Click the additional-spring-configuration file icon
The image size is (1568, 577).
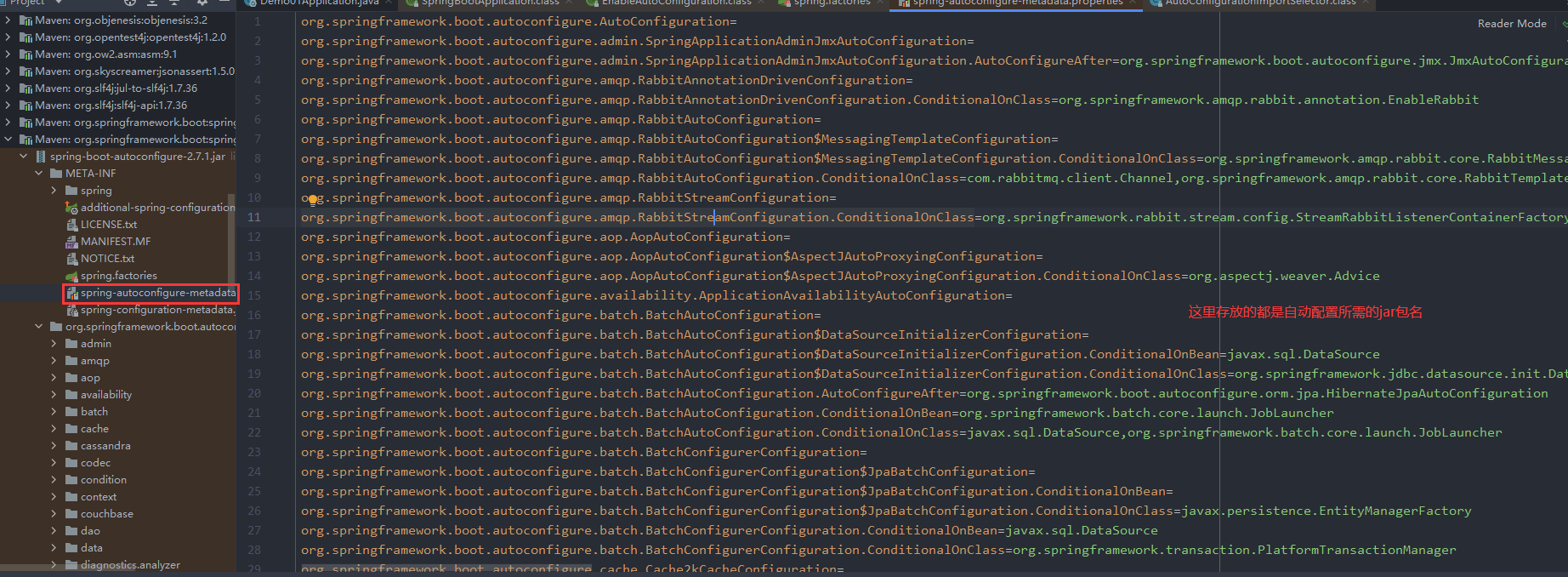tap(72, 208)
